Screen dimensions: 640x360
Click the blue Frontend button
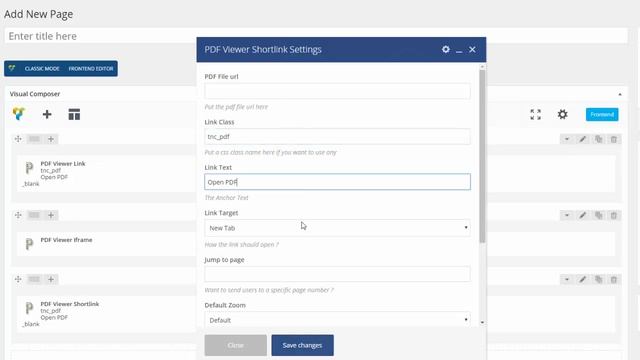602,114
